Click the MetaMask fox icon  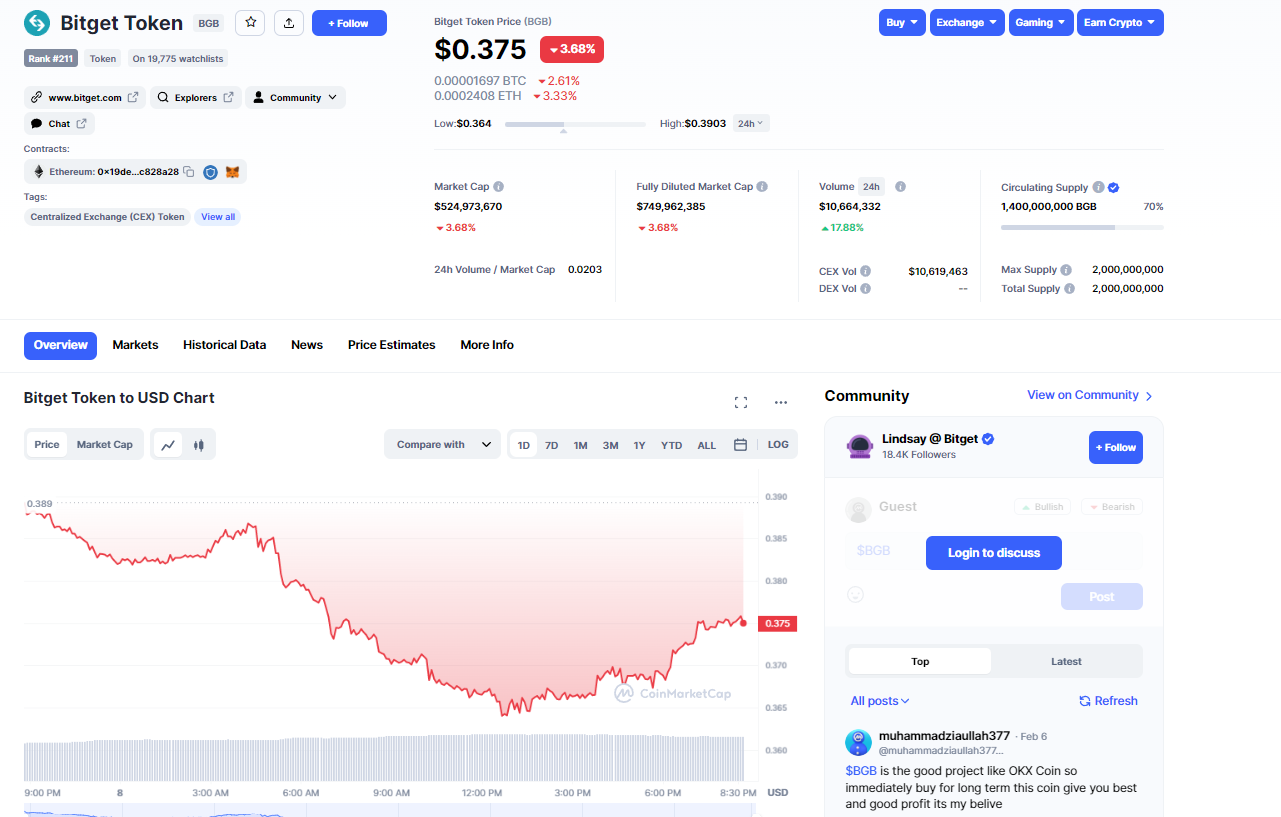click(232, 172)
